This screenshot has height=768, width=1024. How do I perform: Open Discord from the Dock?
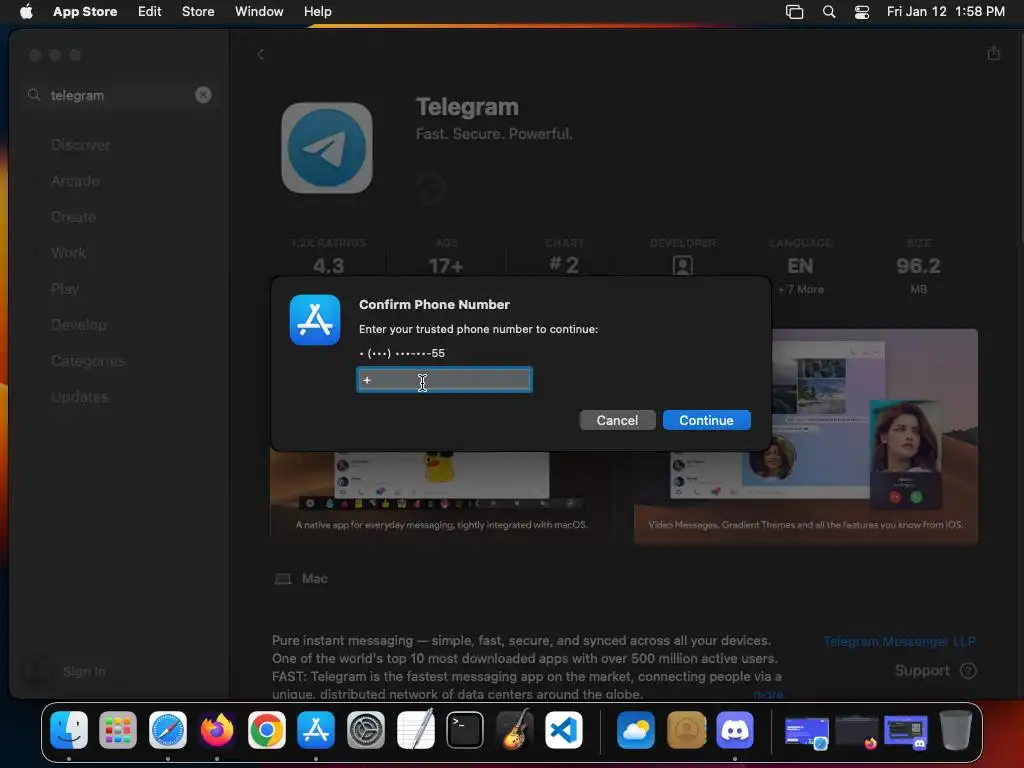pos(735,730)
